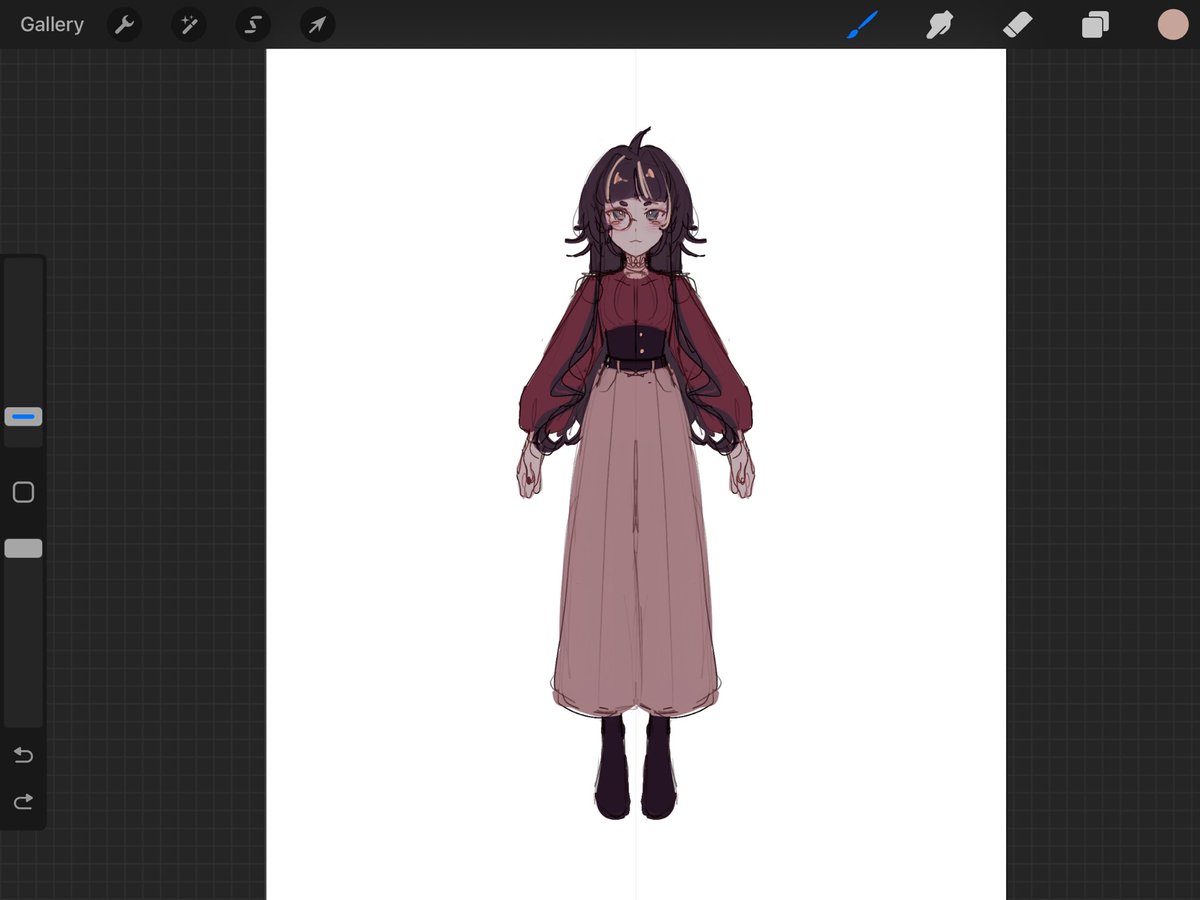Click the brush size slider handle
The image size is (1200, 900).
tap(23, 416)
